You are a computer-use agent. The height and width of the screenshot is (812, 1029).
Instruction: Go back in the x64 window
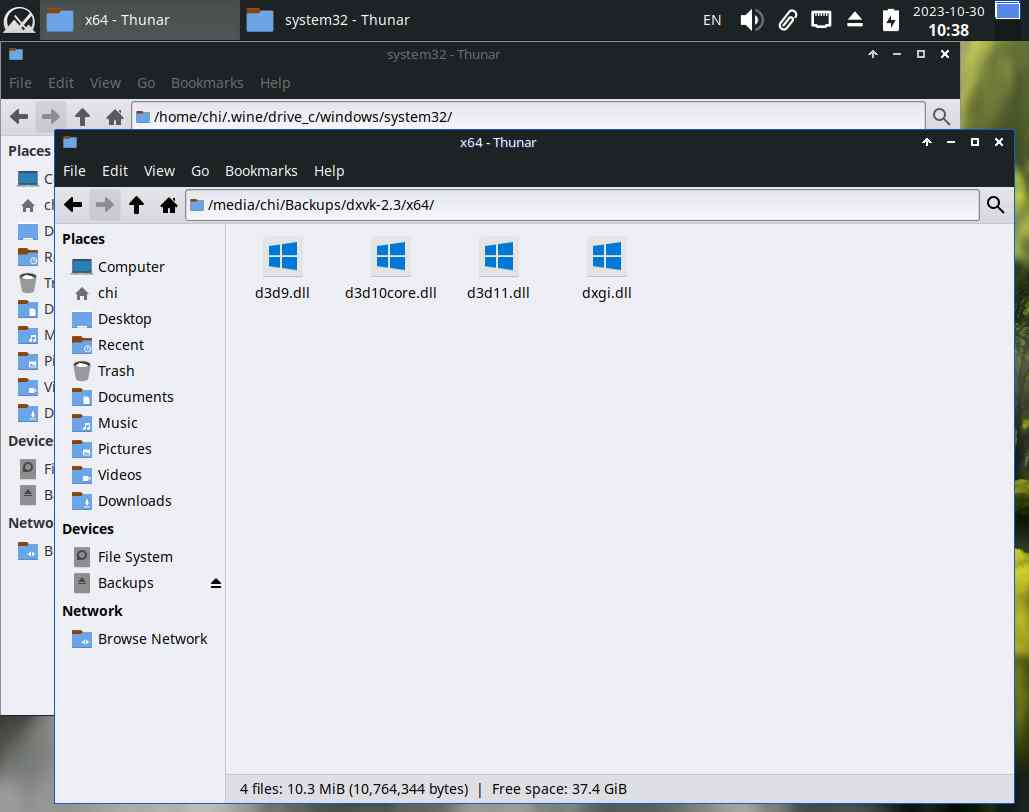(x=73, y=205)
